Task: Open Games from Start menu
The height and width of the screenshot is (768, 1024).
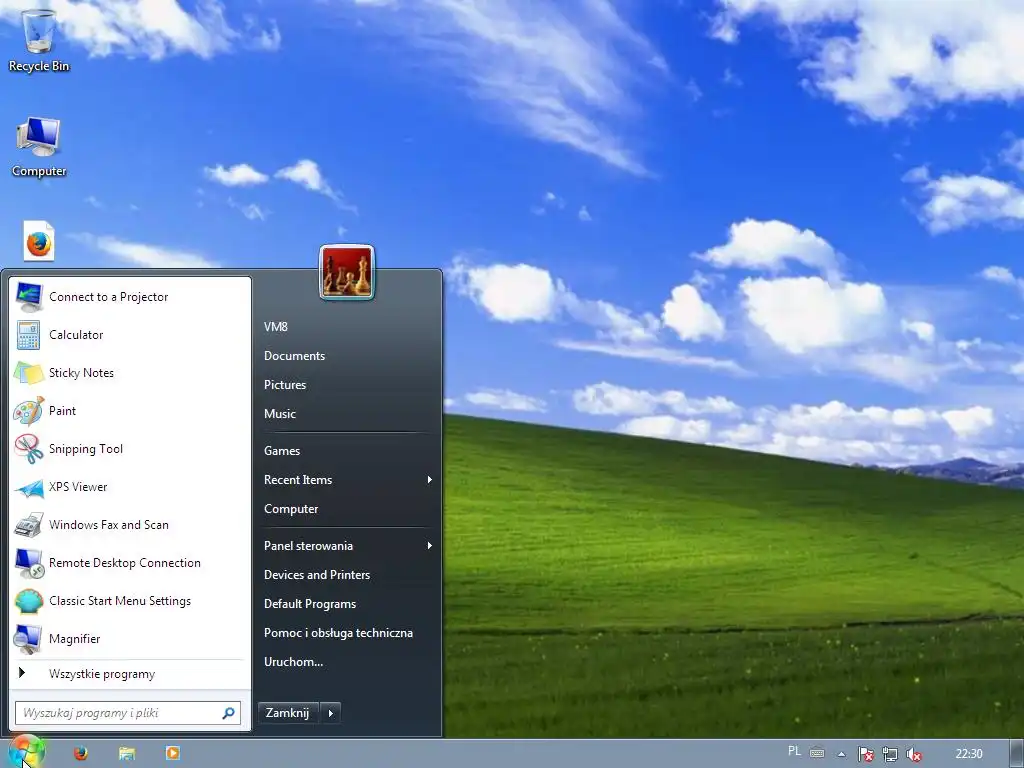Action: [x=281, y=451]
